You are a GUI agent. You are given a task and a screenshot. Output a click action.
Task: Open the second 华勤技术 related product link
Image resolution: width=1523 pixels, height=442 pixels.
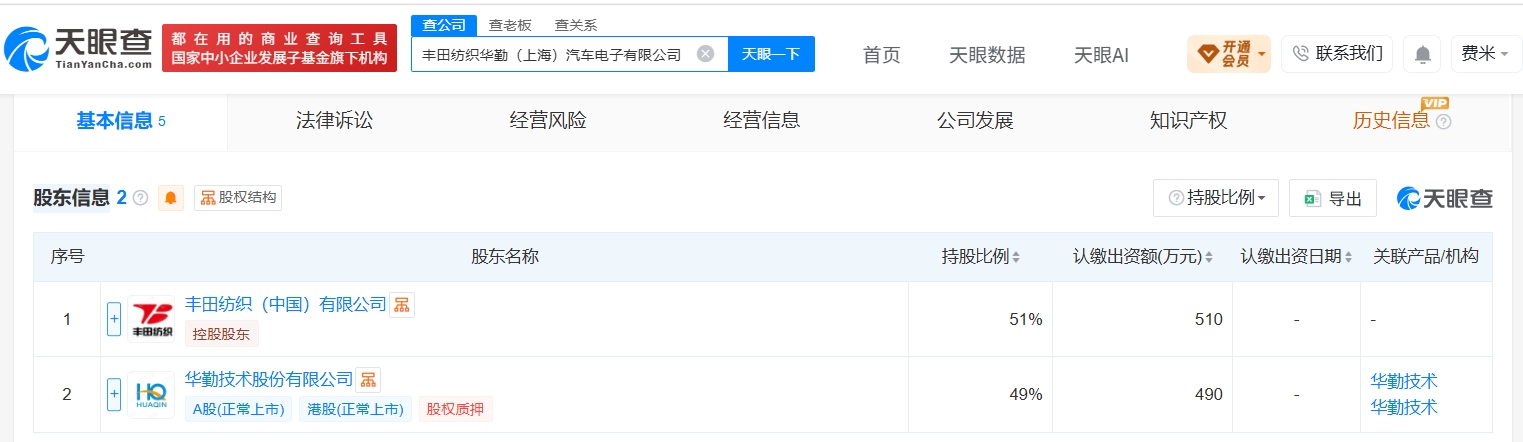(x=1403, y=407)
